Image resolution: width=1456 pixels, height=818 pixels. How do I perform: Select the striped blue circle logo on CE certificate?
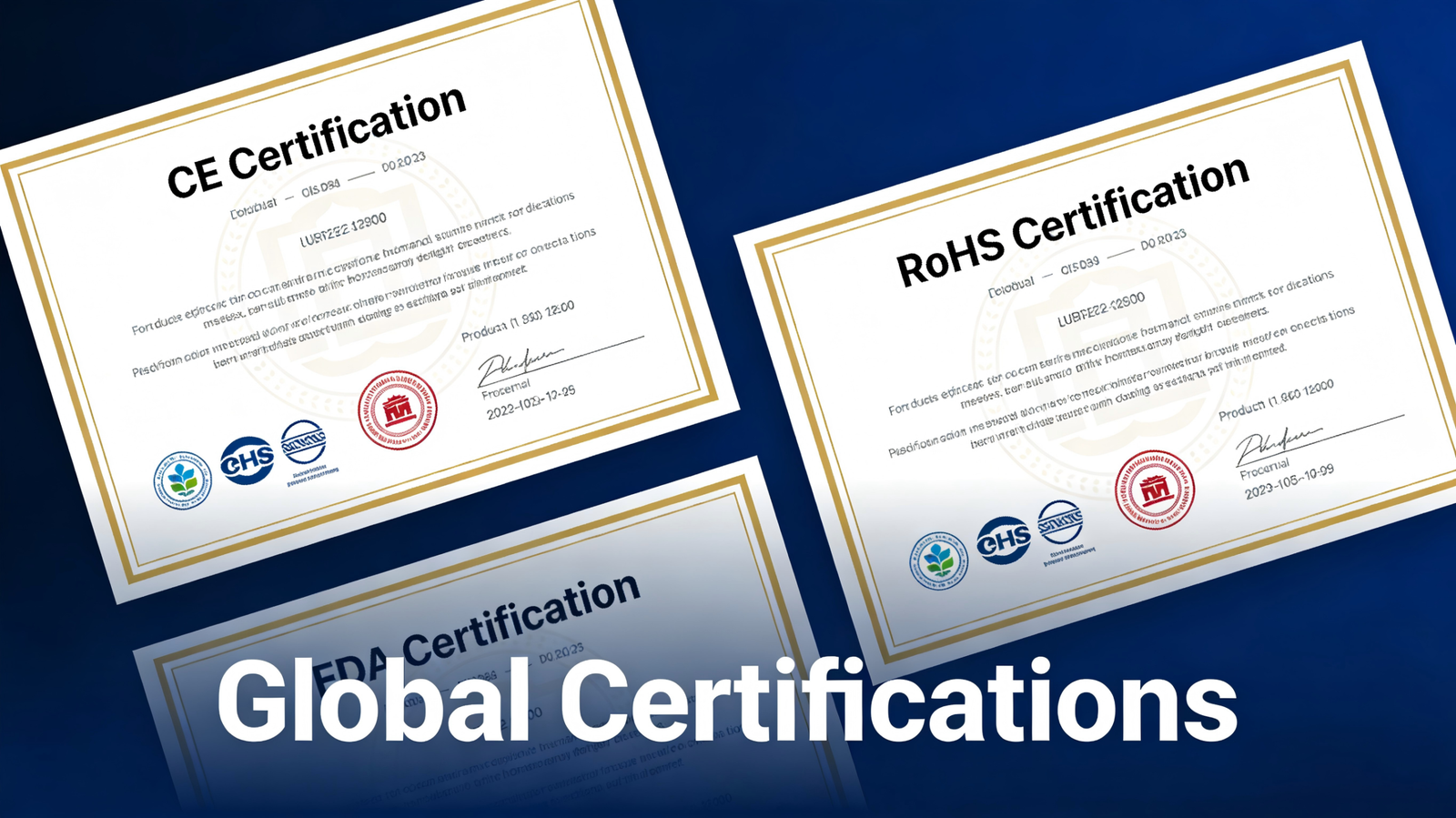[303, 443]
